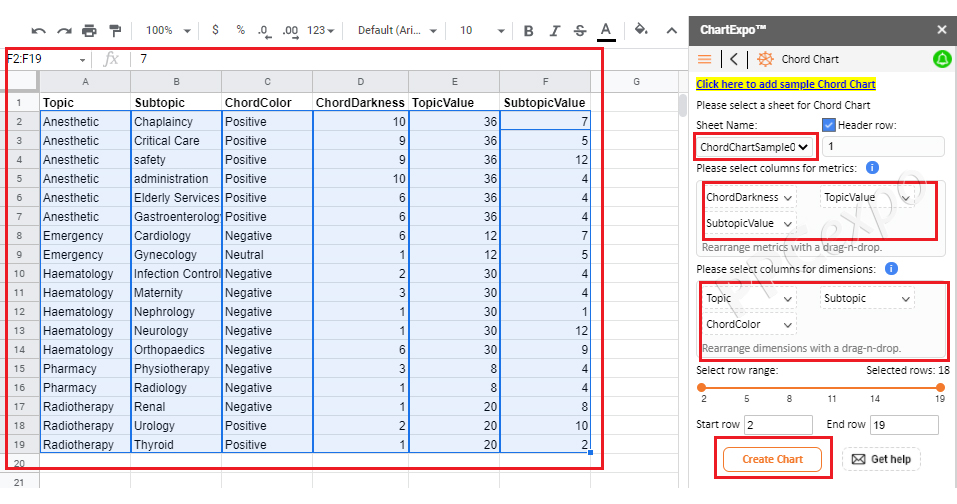The width and height of the screenshot is (957, 504).
Task: Click the undo arrow in the toolbar
Action: point(39,31)
